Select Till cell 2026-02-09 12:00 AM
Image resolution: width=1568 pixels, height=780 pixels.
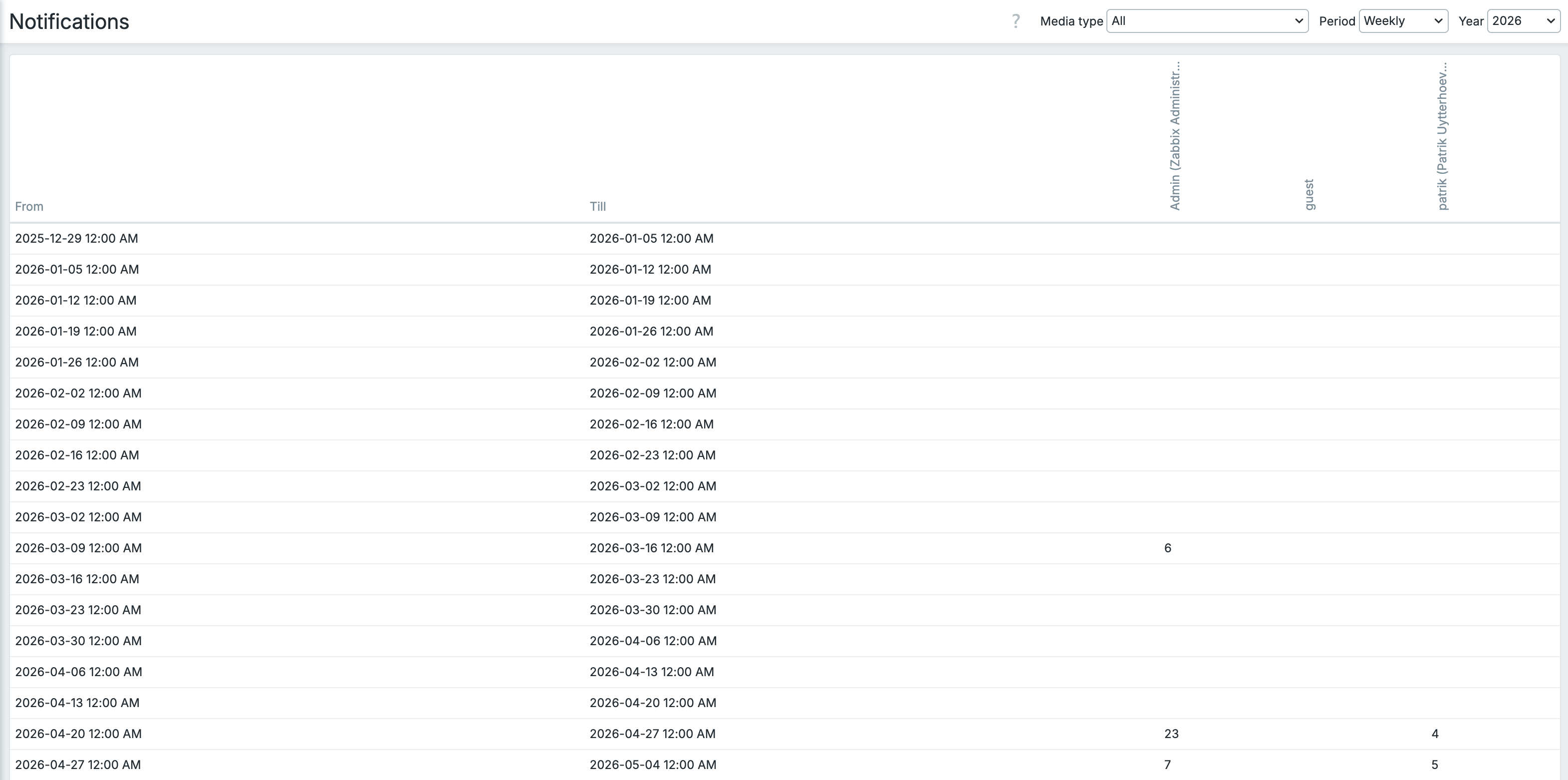tap(653, 393)
